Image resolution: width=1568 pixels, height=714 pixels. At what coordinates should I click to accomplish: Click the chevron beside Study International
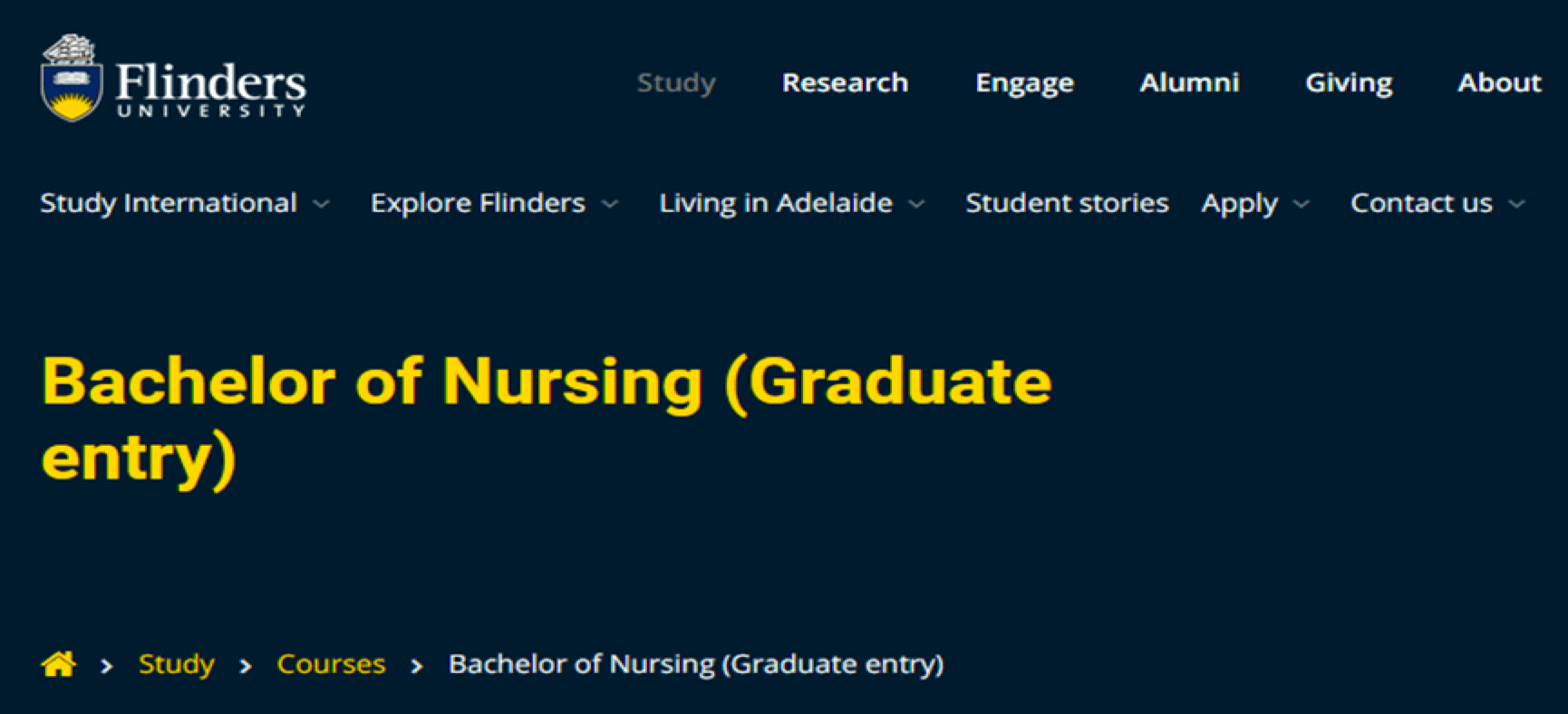(321, 205)
